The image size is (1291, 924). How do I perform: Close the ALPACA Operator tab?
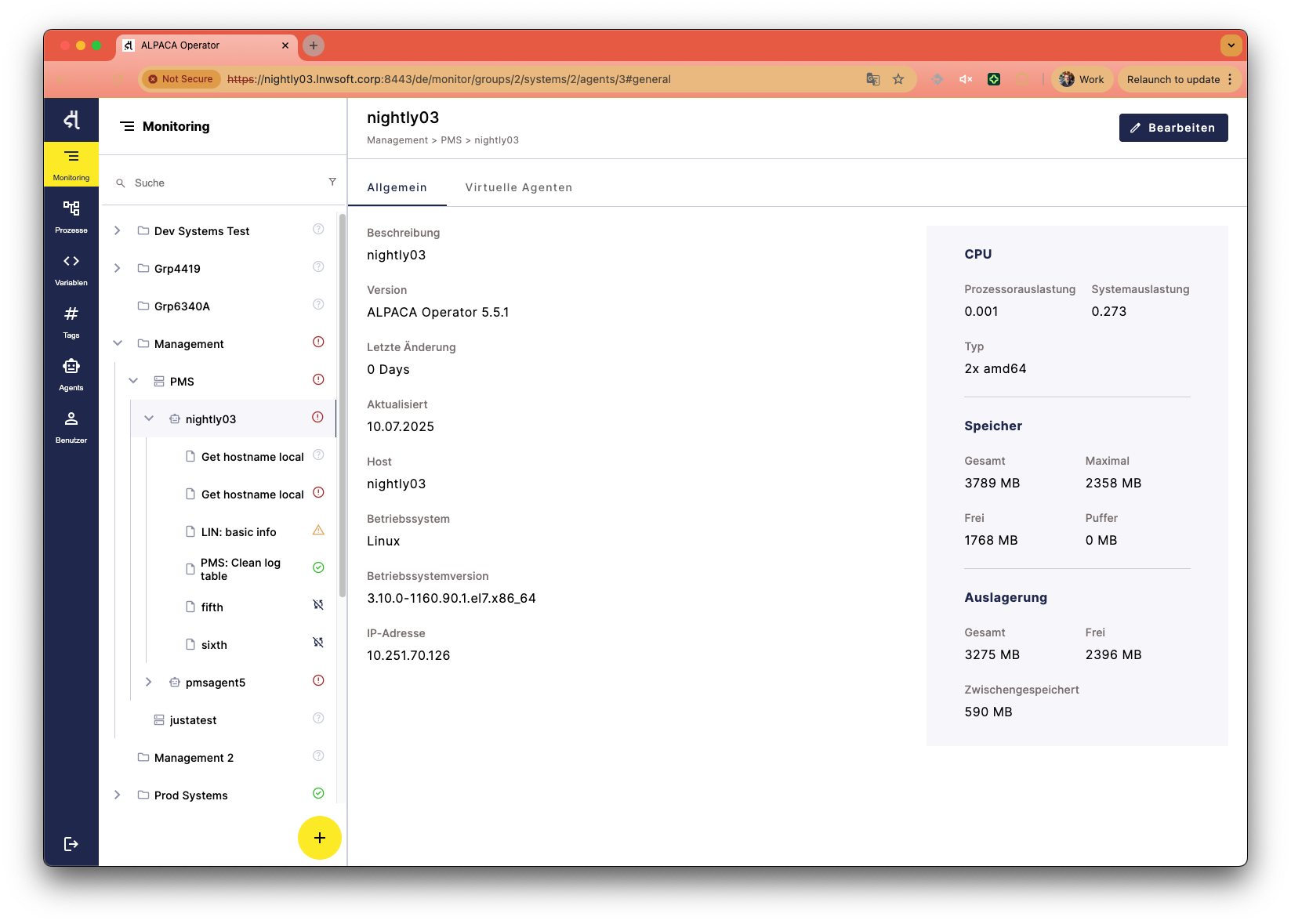(285, 45)
